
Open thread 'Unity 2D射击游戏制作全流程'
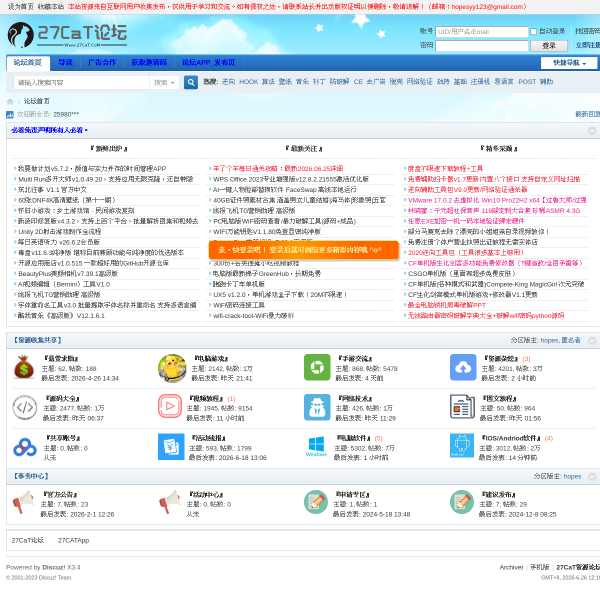tap(59, 232)
